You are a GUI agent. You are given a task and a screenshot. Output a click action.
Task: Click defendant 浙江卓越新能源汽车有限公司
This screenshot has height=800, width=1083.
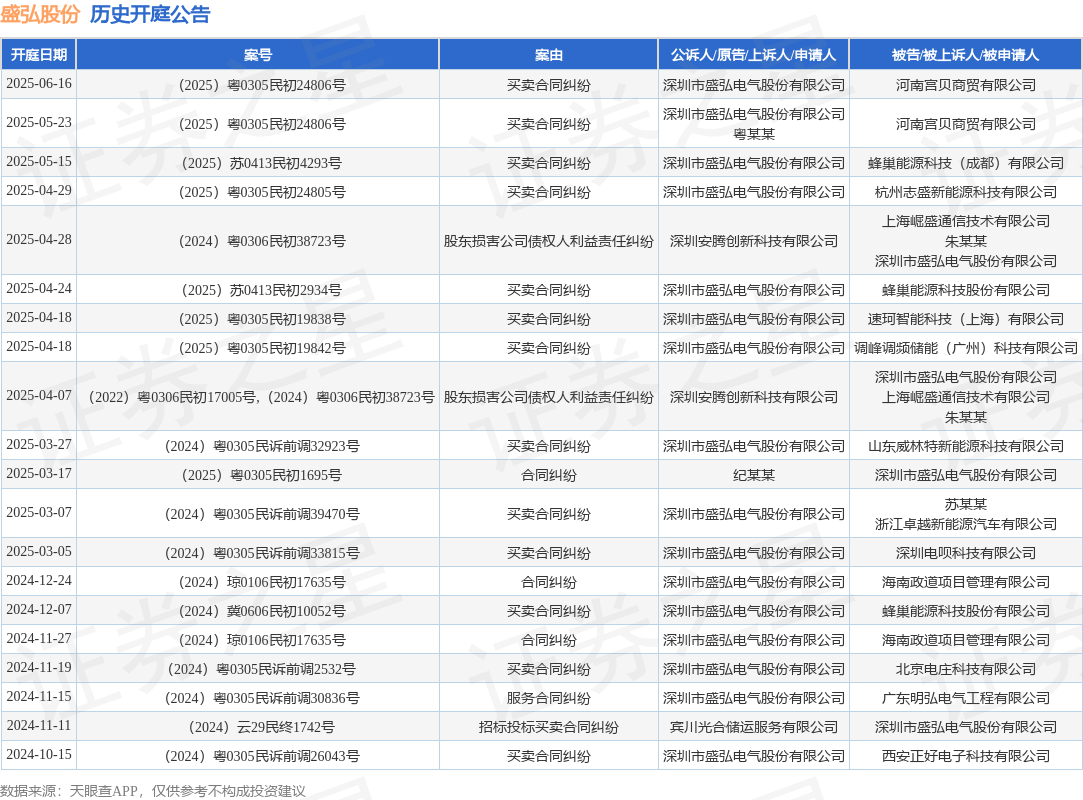966,524
